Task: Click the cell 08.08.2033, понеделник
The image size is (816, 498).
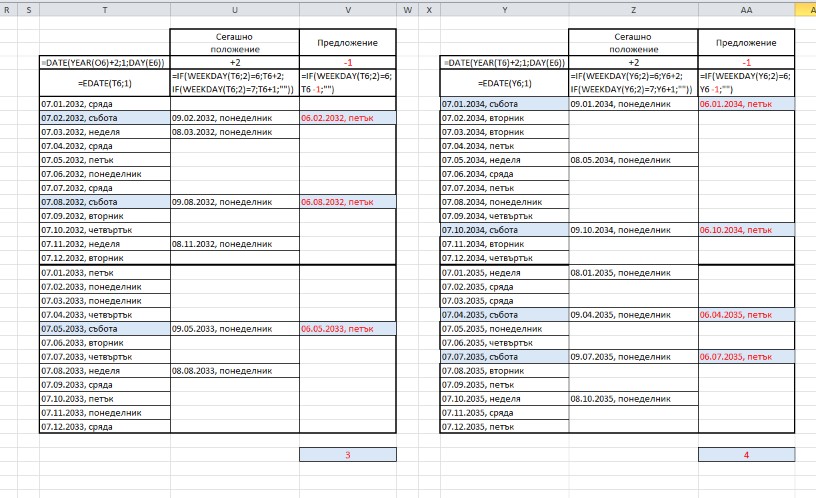Action: click(234, 370)
